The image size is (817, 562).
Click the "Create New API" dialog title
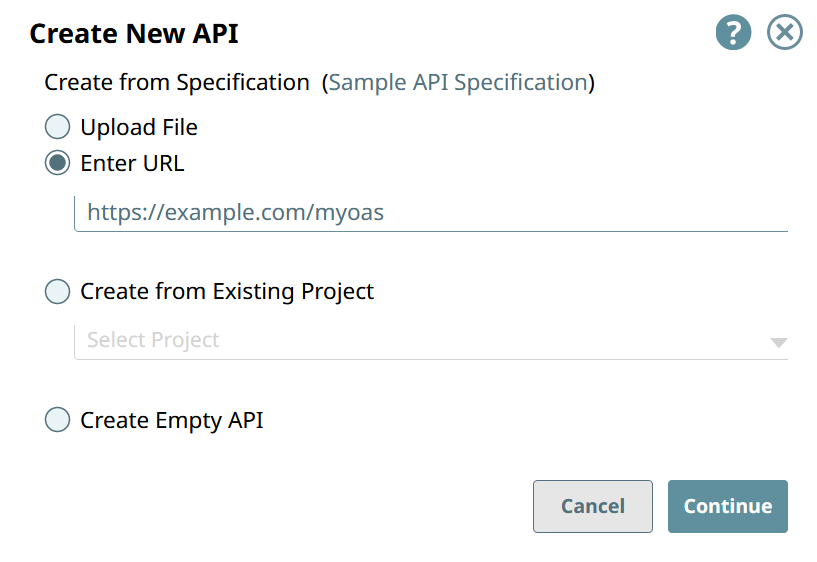134,34
